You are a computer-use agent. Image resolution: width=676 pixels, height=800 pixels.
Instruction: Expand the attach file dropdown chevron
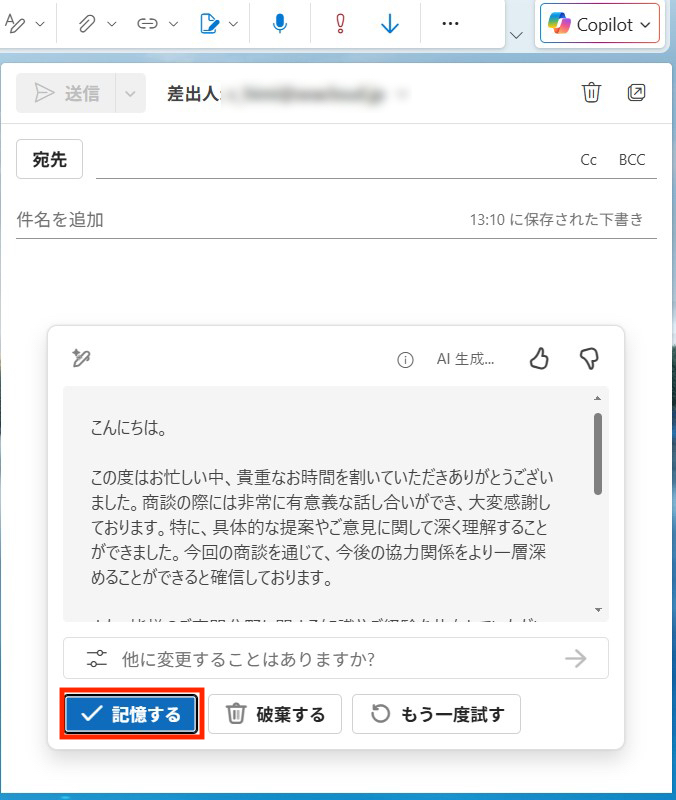(x=112, y=24)
